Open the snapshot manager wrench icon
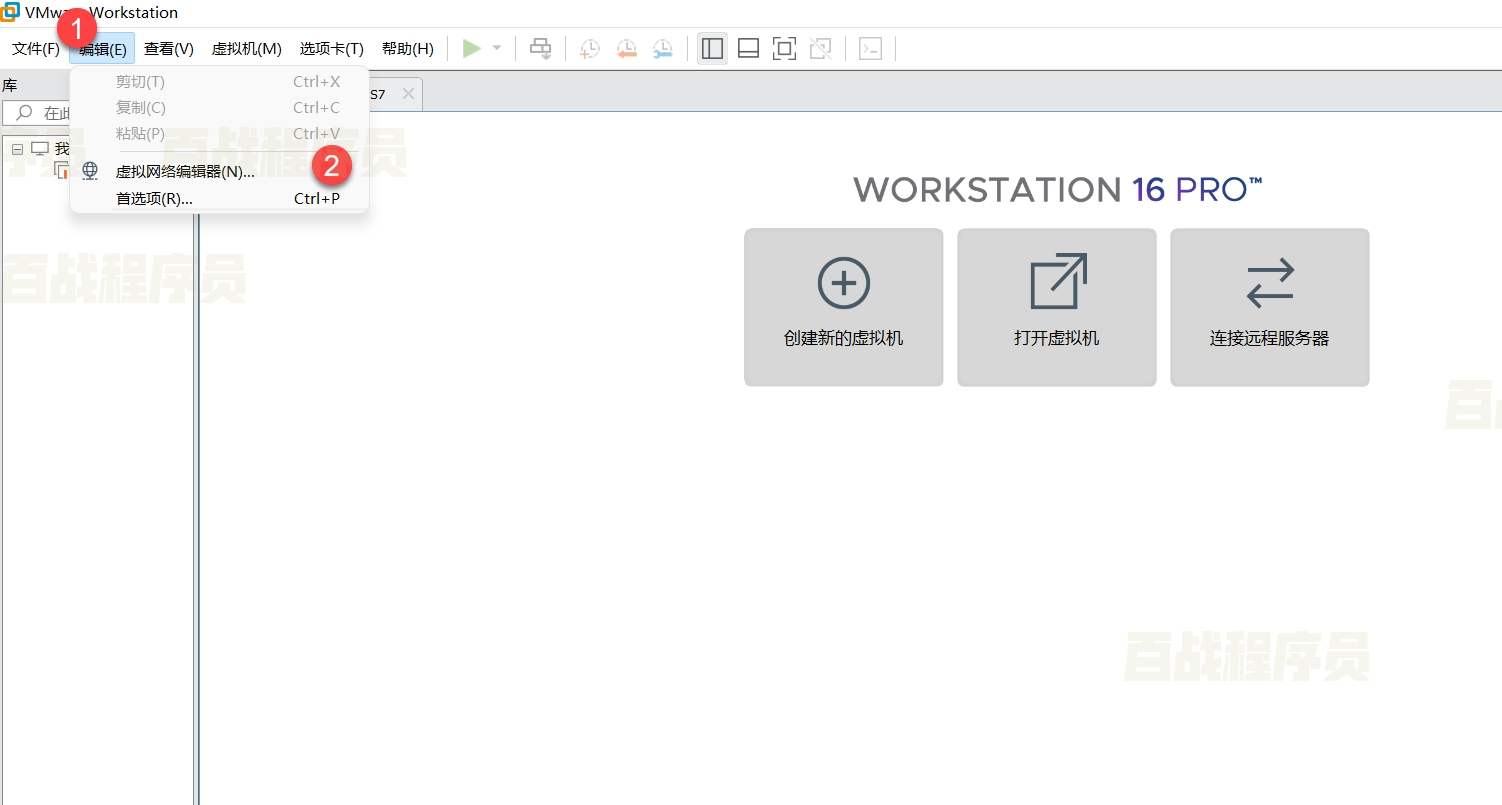This screenshot has width=1502, height=805. point(662,48)
